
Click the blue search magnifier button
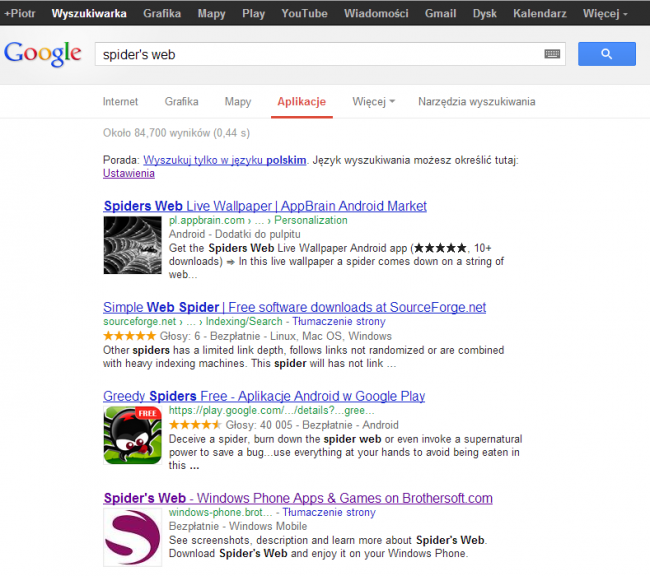(x=607, y=54)
